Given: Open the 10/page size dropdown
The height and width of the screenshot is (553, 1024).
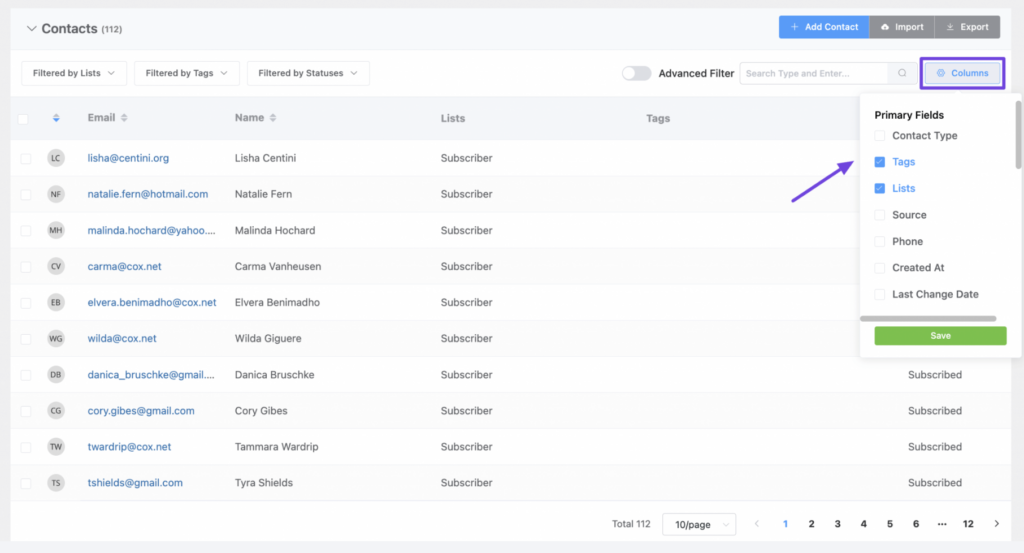Looking at the screenshot, I should coord(699,524).
